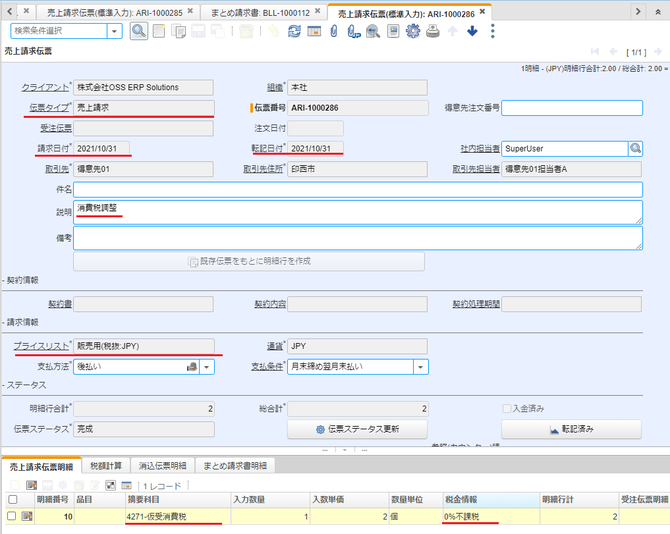Click edit icon on row 10
The height and width of the screenshot is (534, 670).
click(x=27, y=516)
